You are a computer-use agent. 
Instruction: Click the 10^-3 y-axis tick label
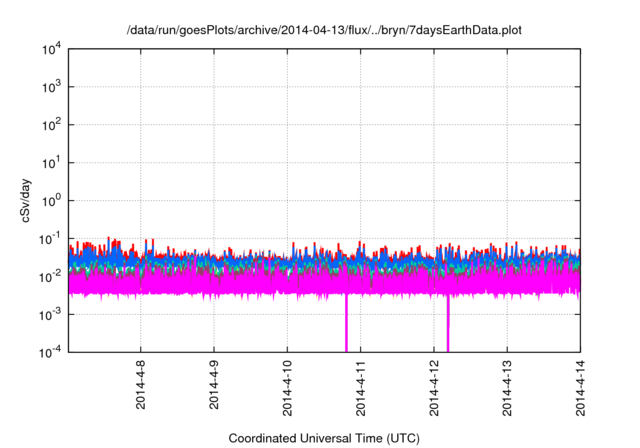click(50, 315)
